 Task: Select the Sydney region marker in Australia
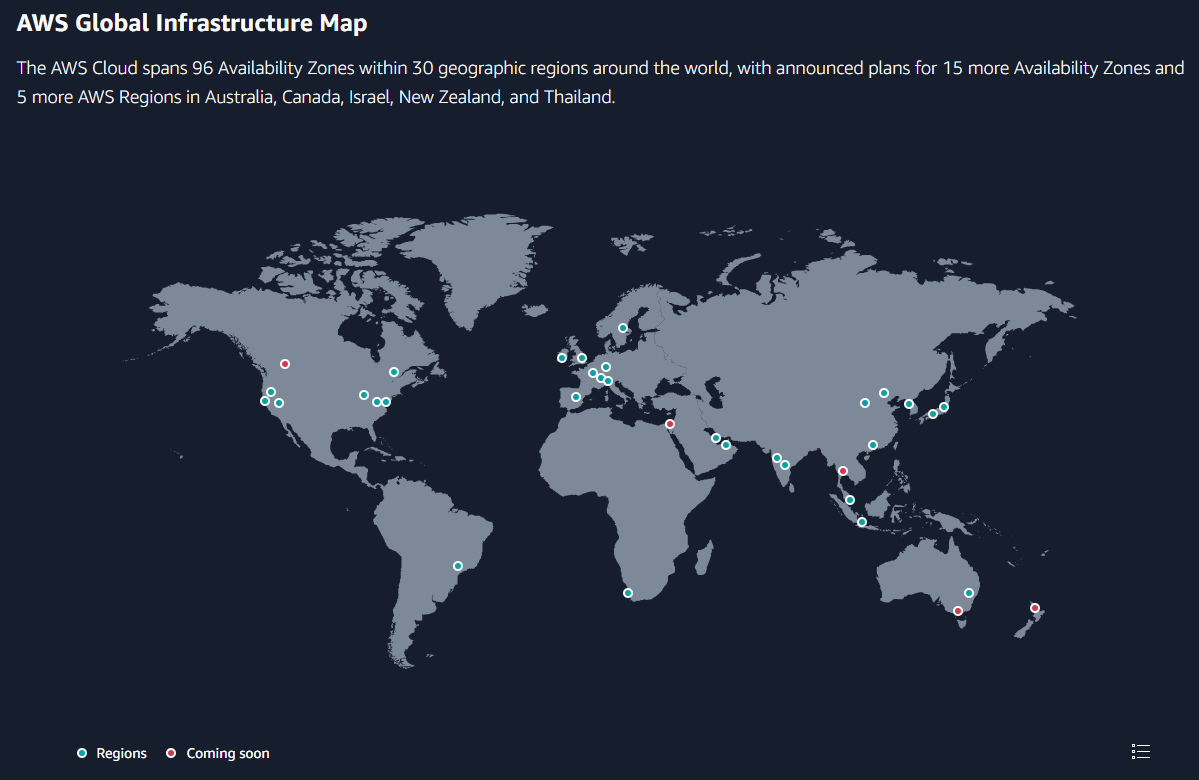pyautogui.click(x=969, y=593)
